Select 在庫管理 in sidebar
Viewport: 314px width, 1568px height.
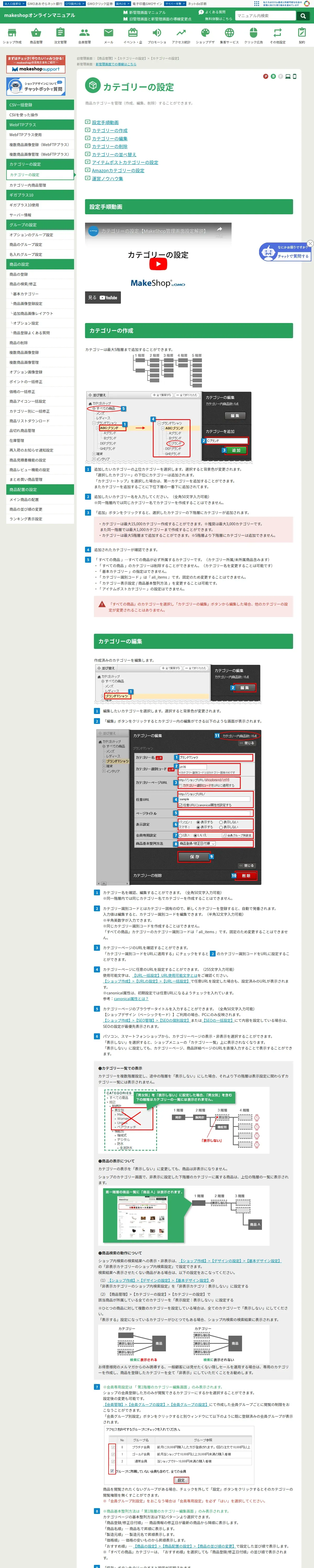coord(40,441)
